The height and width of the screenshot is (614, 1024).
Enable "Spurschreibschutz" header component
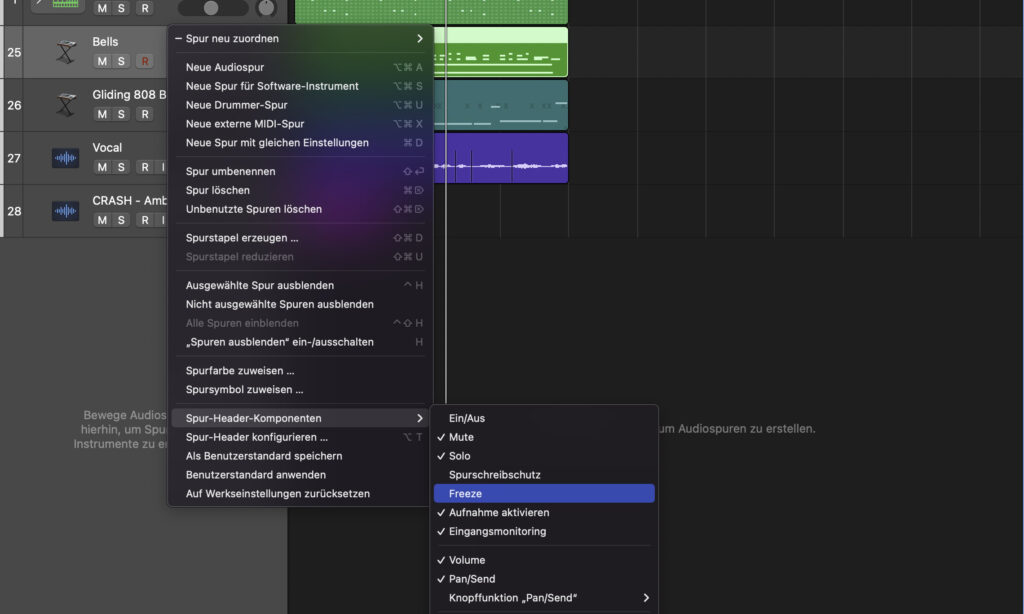point(545,475)
